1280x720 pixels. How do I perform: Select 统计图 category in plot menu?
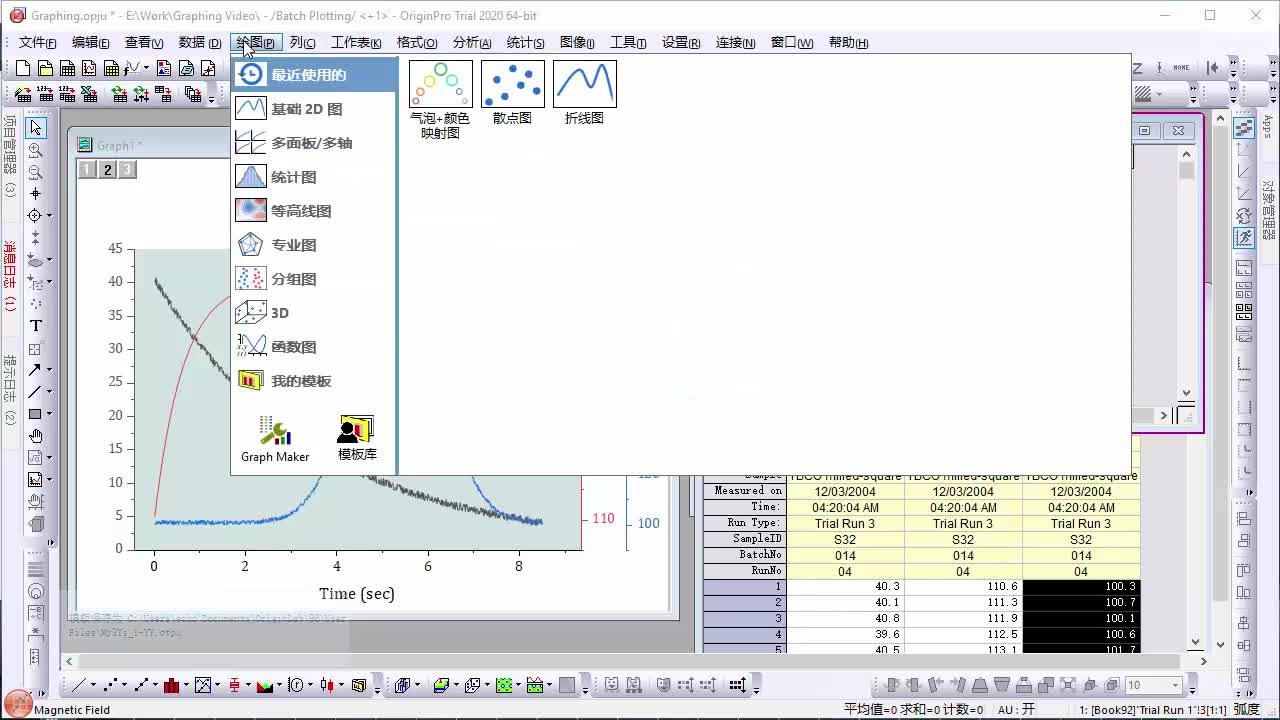click(314, 177)
